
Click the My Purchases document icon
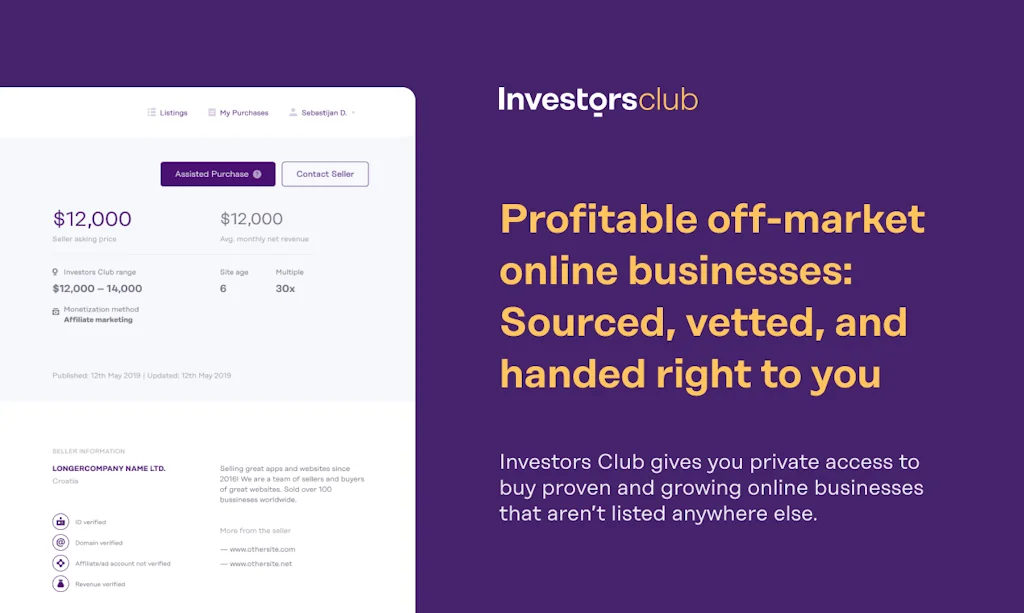click(212, 112)
